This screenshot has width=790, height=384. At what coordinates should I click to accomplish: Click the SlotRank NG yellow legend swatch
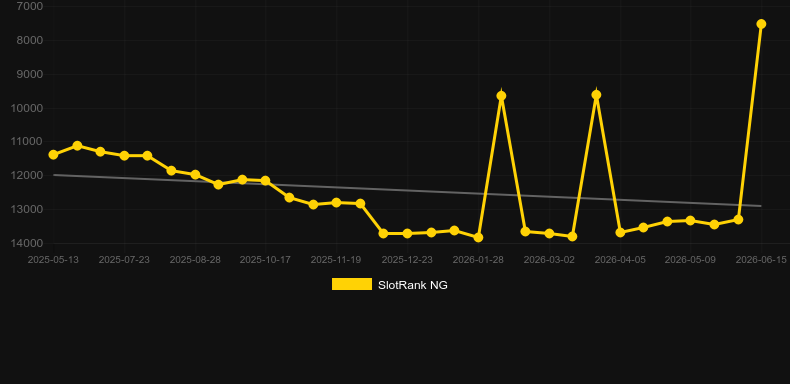click(352, 284)
